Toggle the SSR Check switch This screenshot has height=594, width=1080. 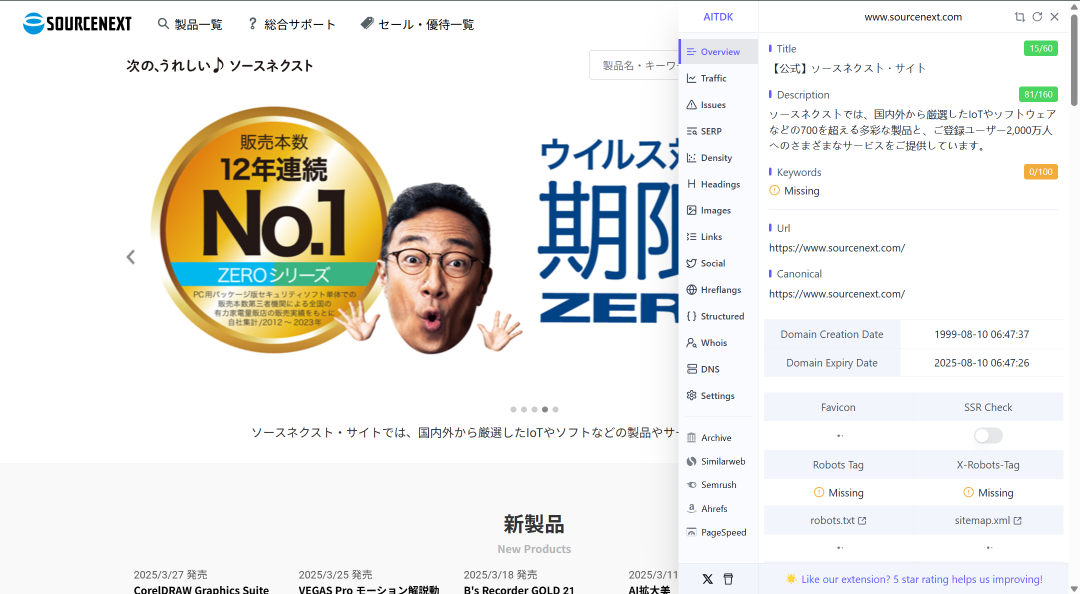click(x=988, y=436)
